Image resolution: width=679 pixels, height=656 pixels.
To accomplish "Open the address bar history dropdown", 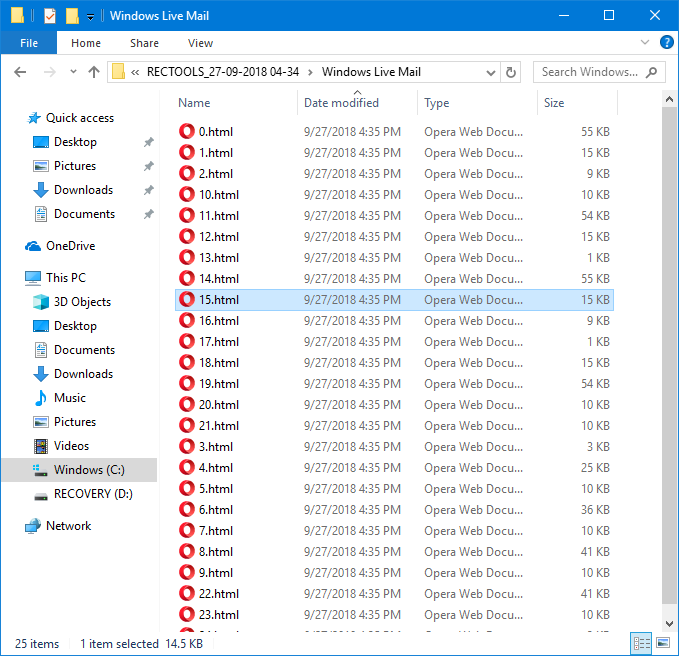I will (490, 72).
